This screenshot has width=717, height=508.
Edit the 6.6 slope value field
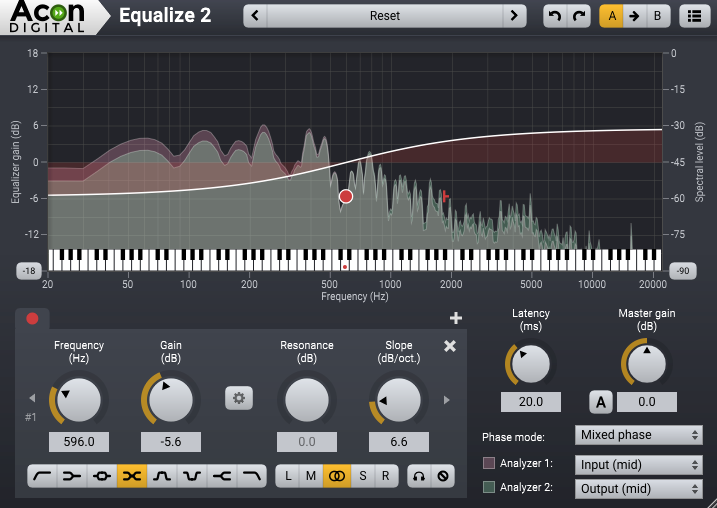coord(399,442)
